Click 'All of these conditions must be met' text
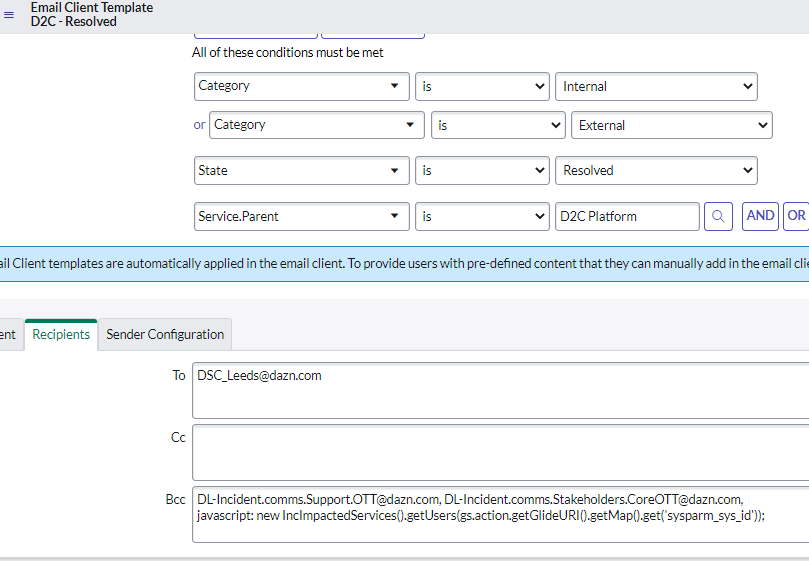Viewport: 809px width, 561px height. 287,53
